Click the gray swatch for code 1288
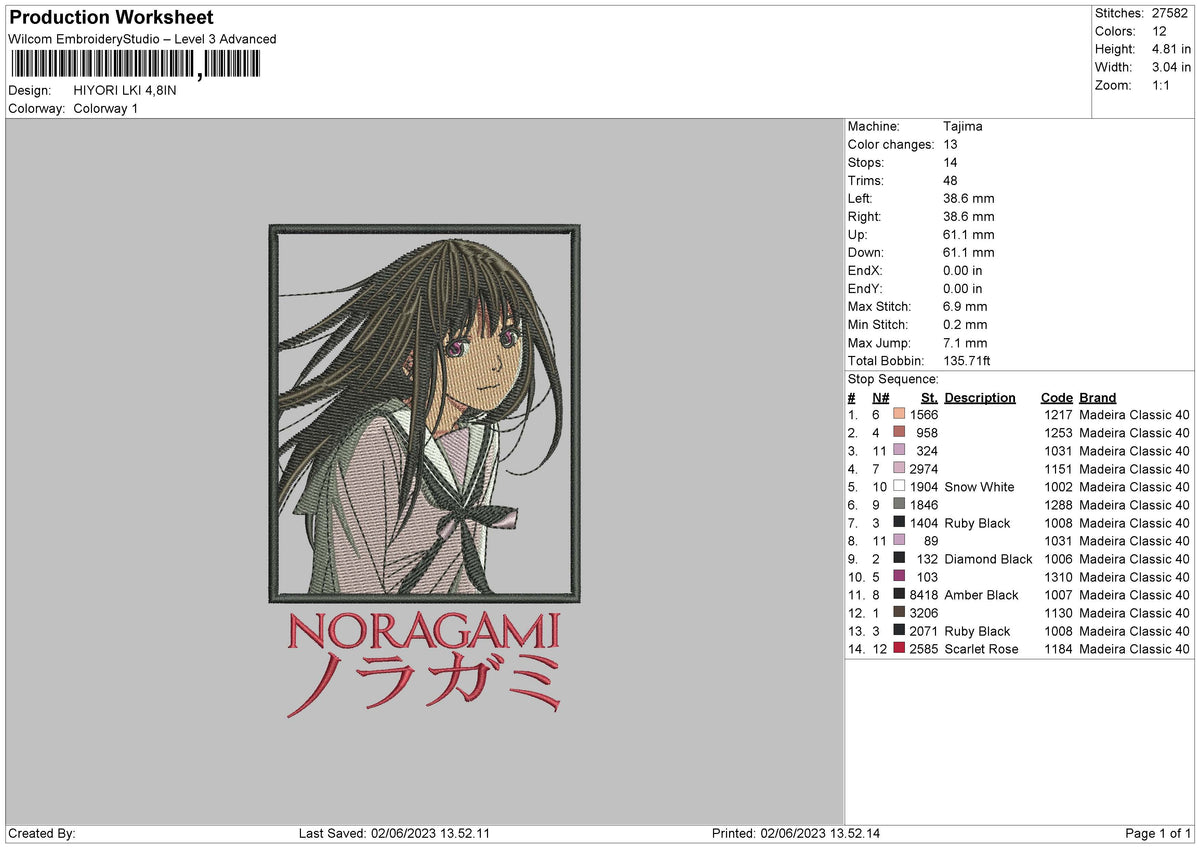 pyautogui.click(x=899, y=504)
